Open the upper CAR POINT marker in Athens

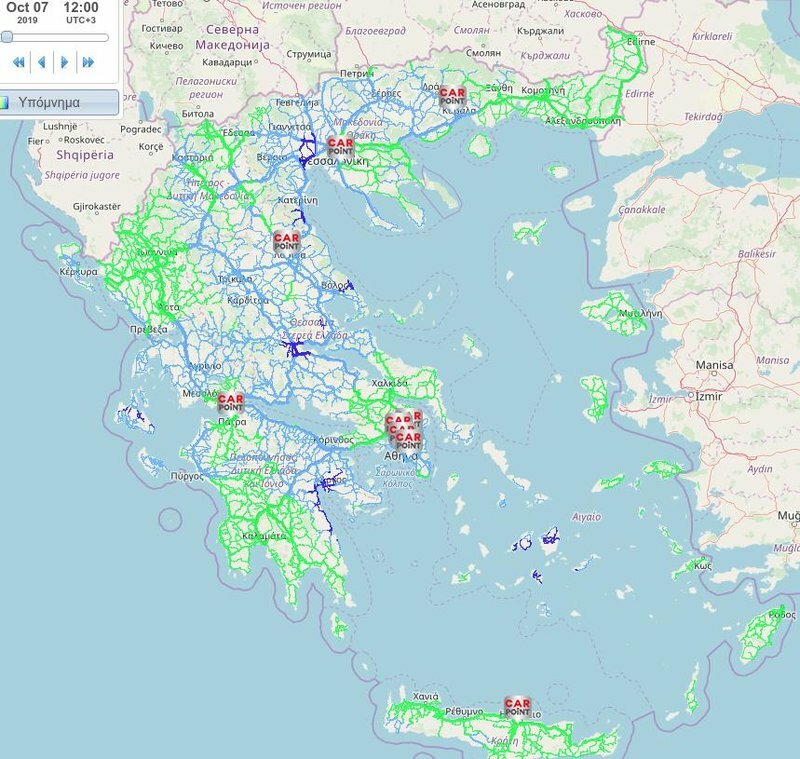click(398, 420)
